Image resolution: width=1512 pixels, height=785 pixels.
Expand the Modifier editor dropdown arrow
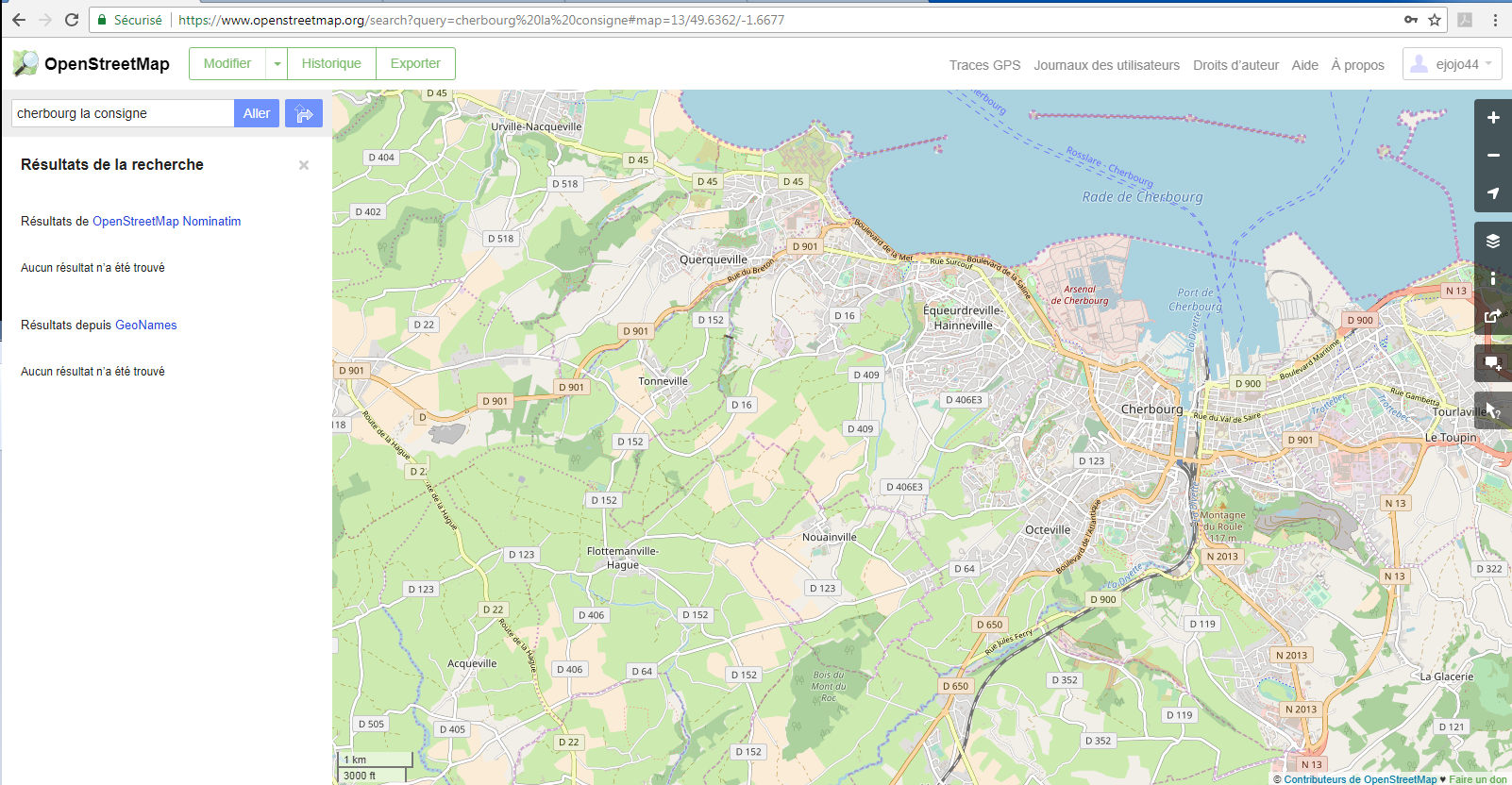277,64
